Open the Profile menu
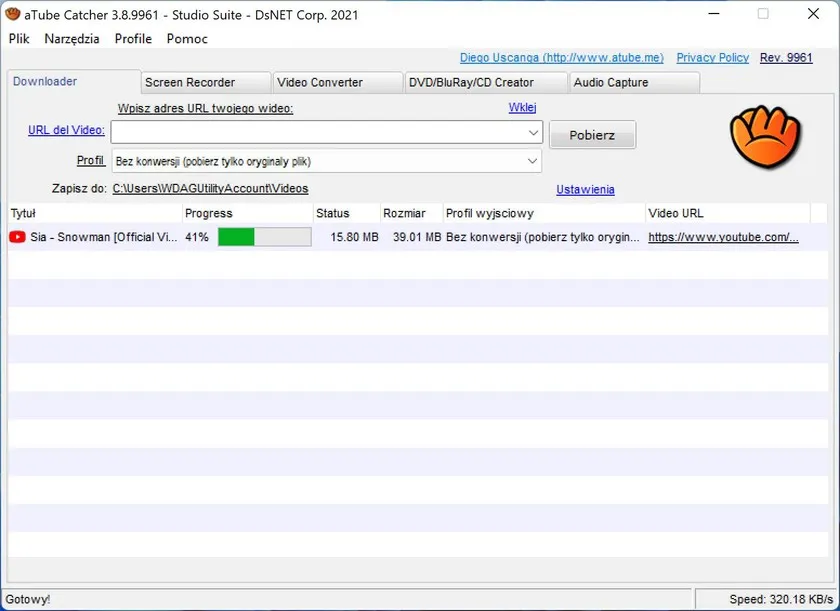 (133, 38)
